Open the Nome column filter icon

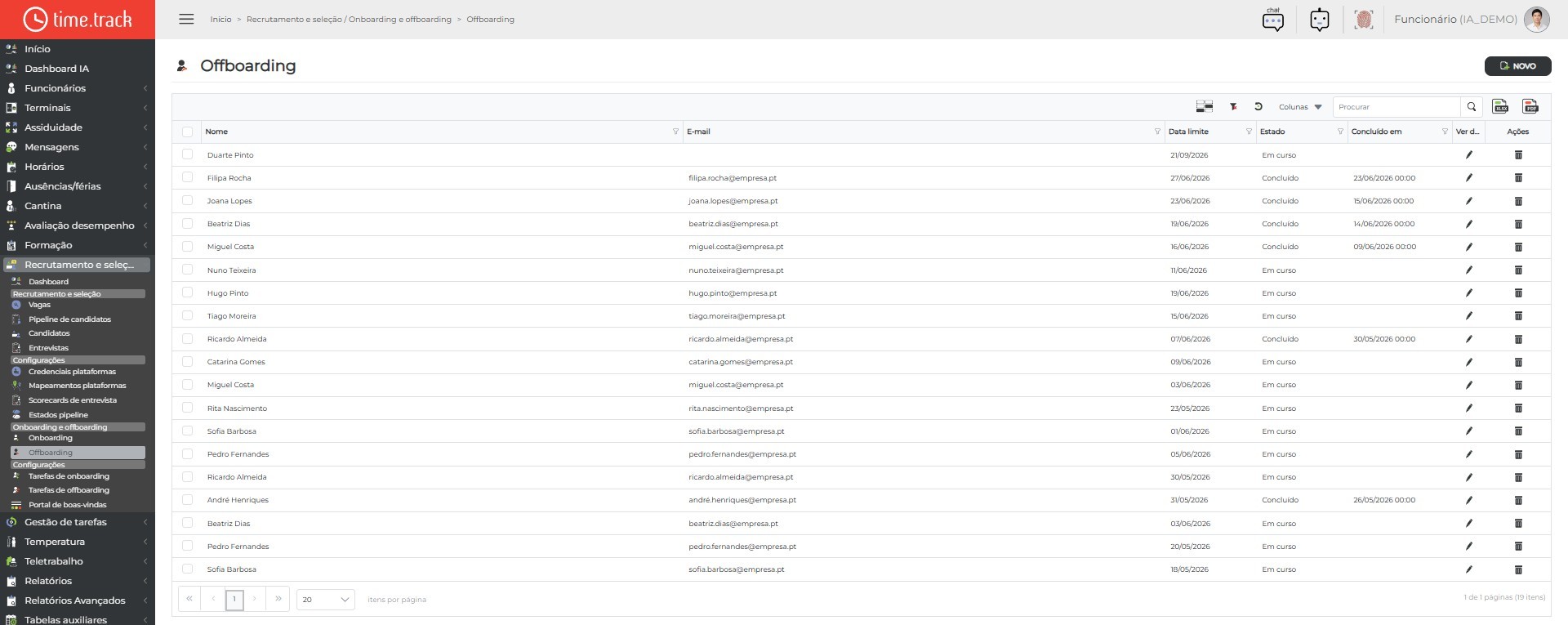[675, 132]
